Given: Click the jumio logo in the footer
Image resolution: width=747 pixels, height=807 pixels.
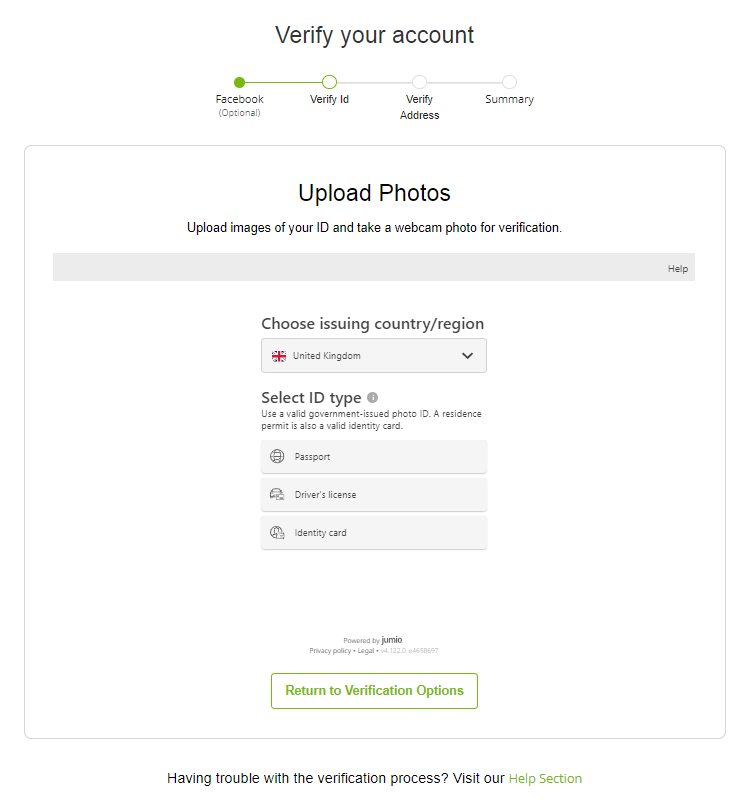Looking at the screenshot, I should click(391, 640).
